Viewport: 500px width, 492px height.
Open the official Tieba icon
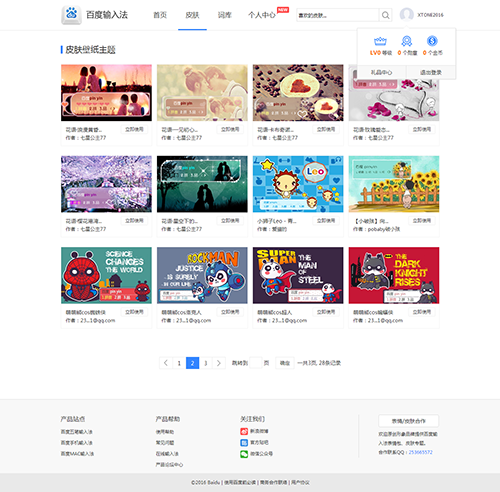pyautogui.click(x=244, y=443)
